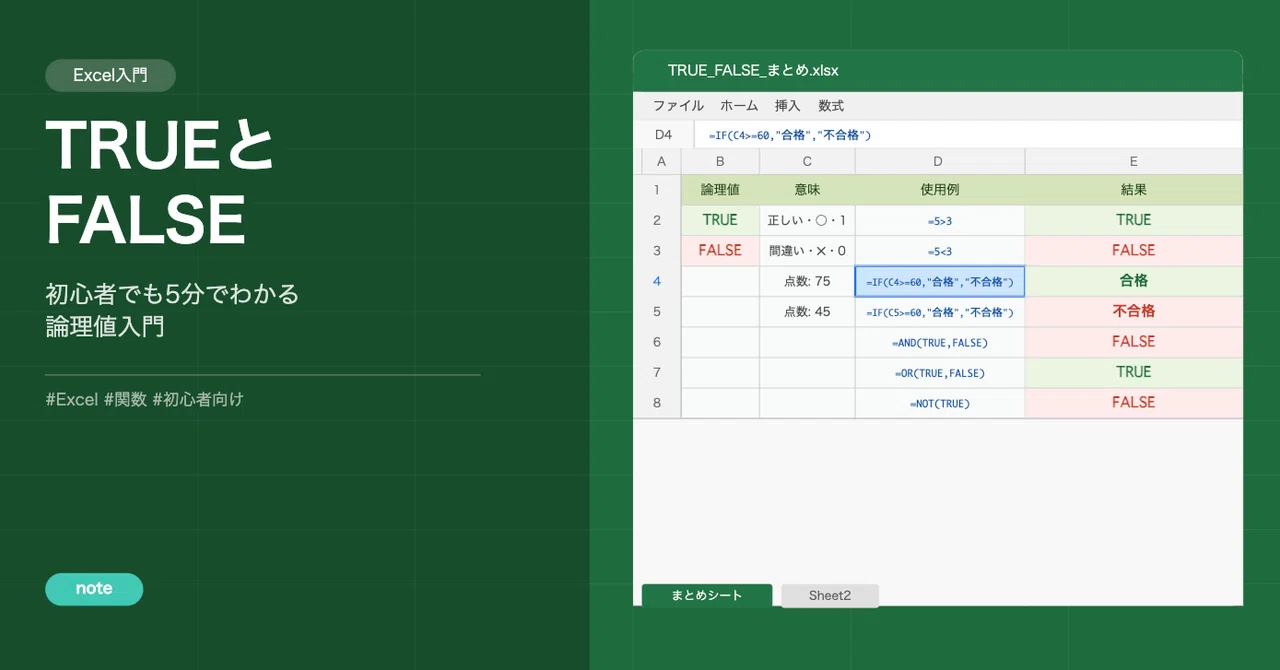The width and height of the screenshot is (1280, 670).
Task: Select row 3 header
Action: tap(657, 251)
